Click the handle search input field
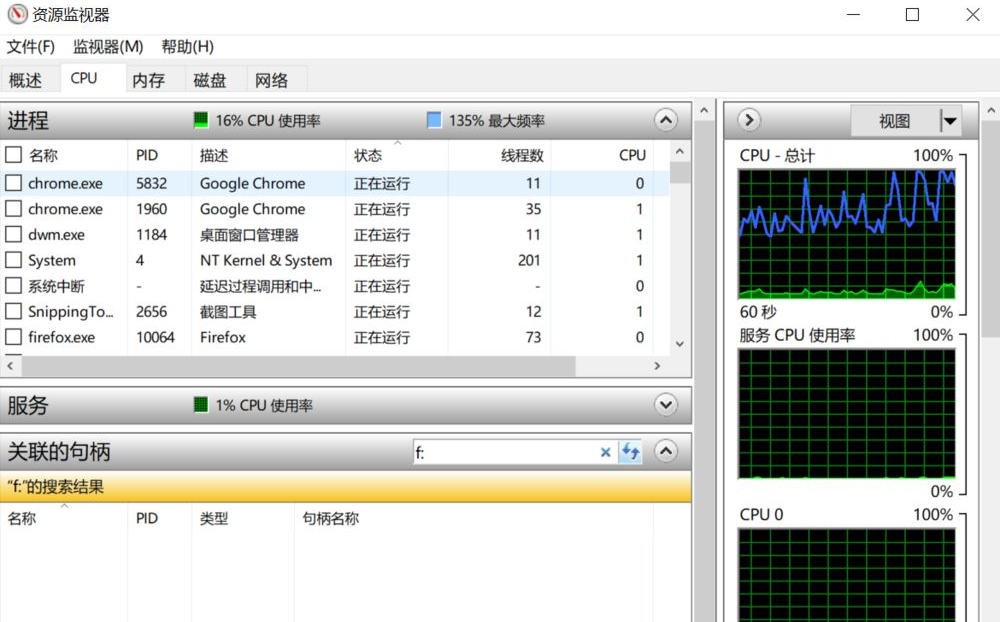The width and height of the screenshot is (1000, 622). tap(505, 453)
